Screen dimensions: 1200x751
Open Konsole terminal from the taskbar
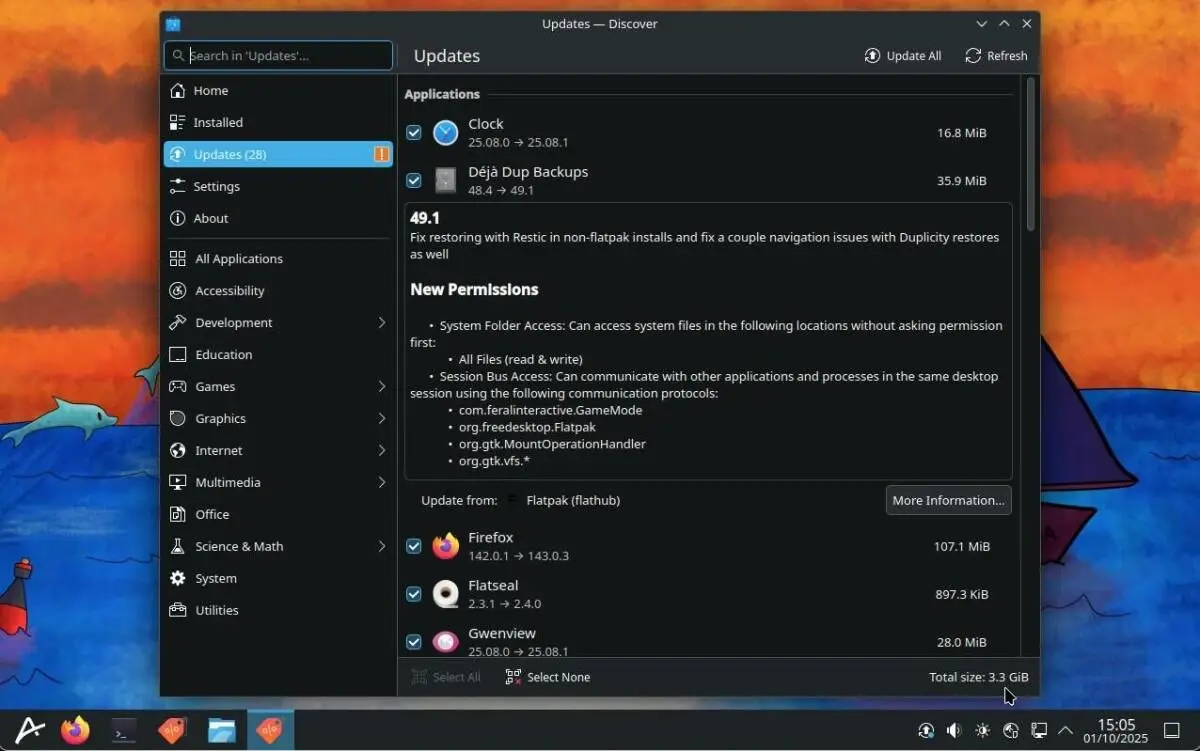click(x=124, y=731)
